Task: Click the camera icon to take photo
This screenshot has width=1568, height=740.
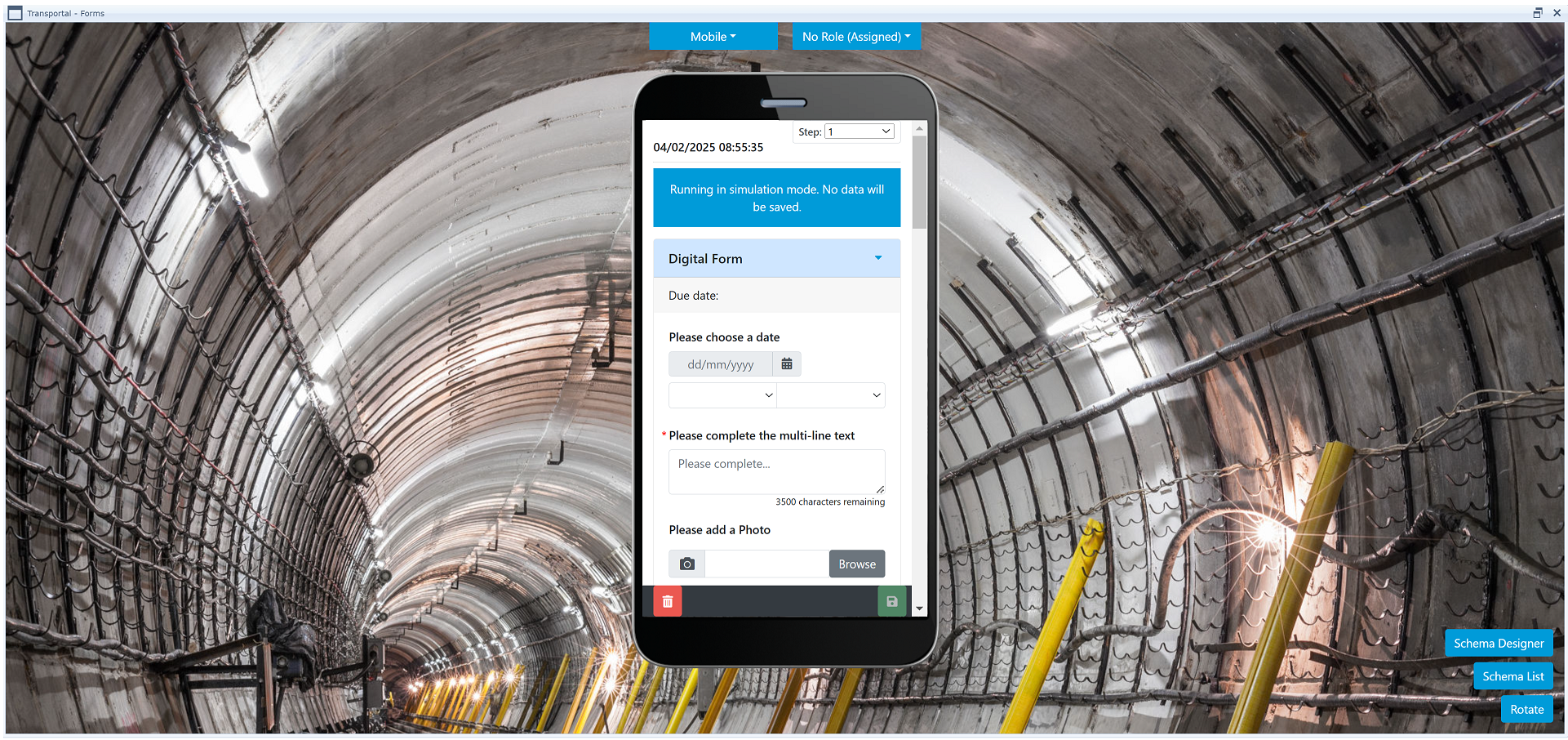Action: point(687,564)
